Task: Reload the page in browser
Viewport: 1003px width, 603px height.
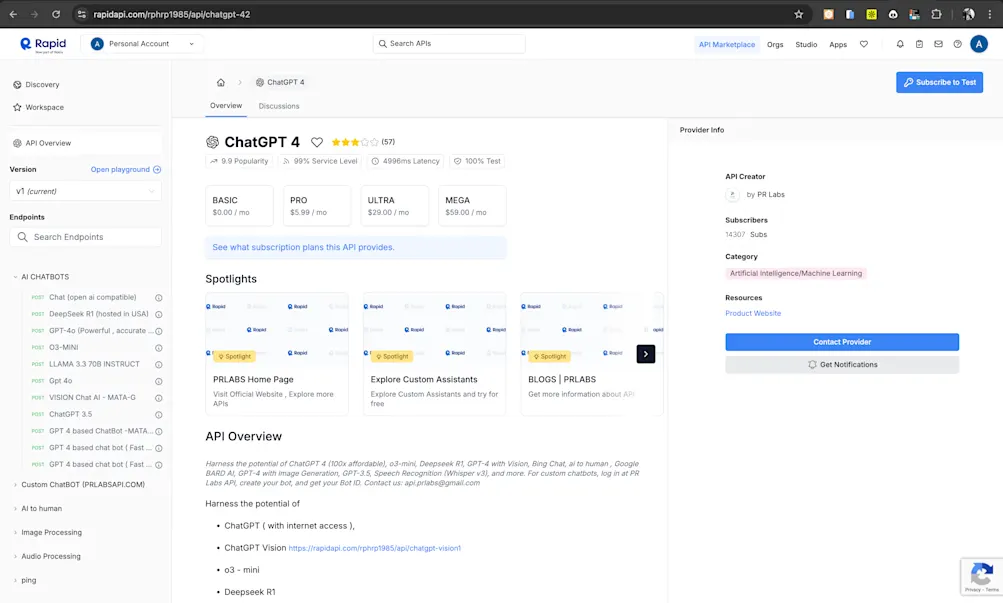Action: pyautogui.click(x=56, y=14)
